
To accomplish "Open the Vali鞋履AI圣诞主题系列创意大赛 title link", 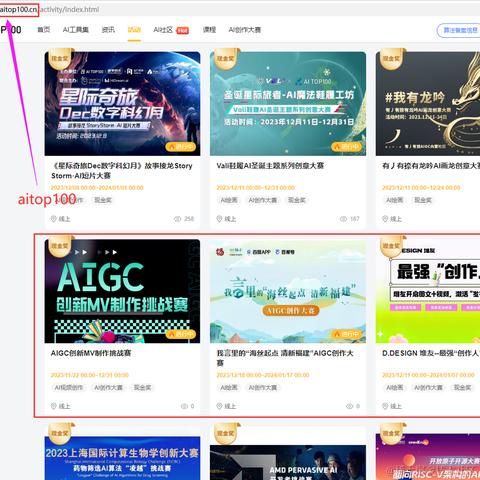I will point(270,166).
